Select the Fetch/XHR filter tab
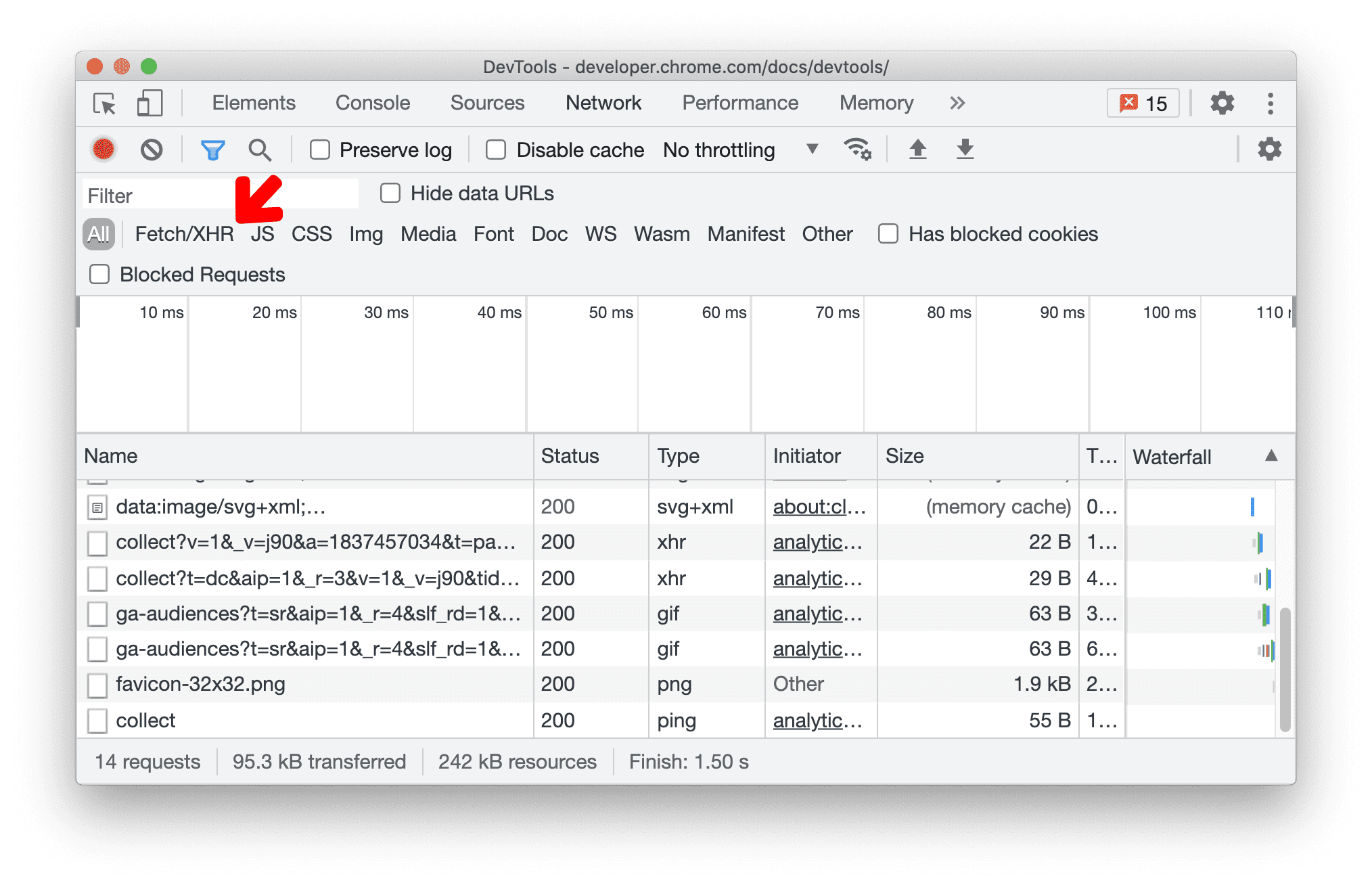This screenshot has width=1372, height=885. (x=183, y=233)
